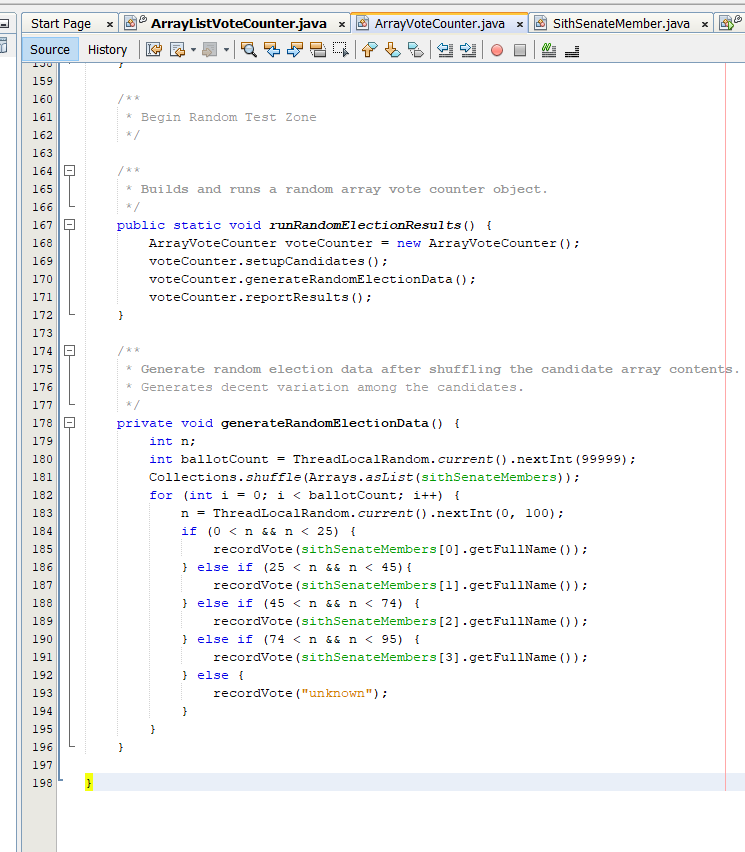Click 'int n;' declaration on line 179
This screenshot has height=852, width=745.
point(172,441)
